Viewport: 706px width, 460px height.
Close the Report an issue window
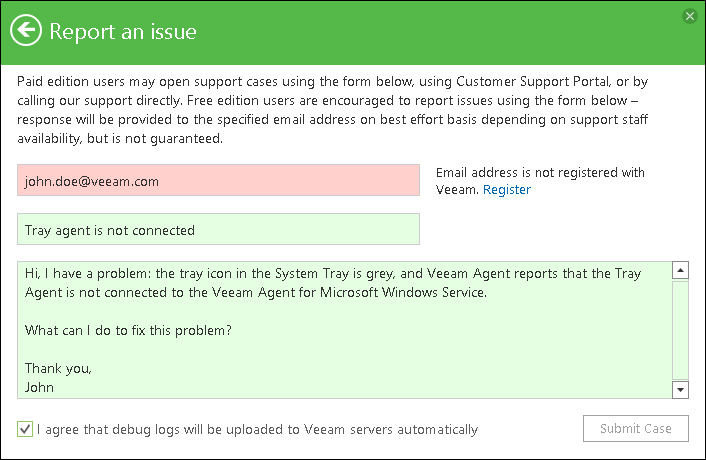click(689, 16)
